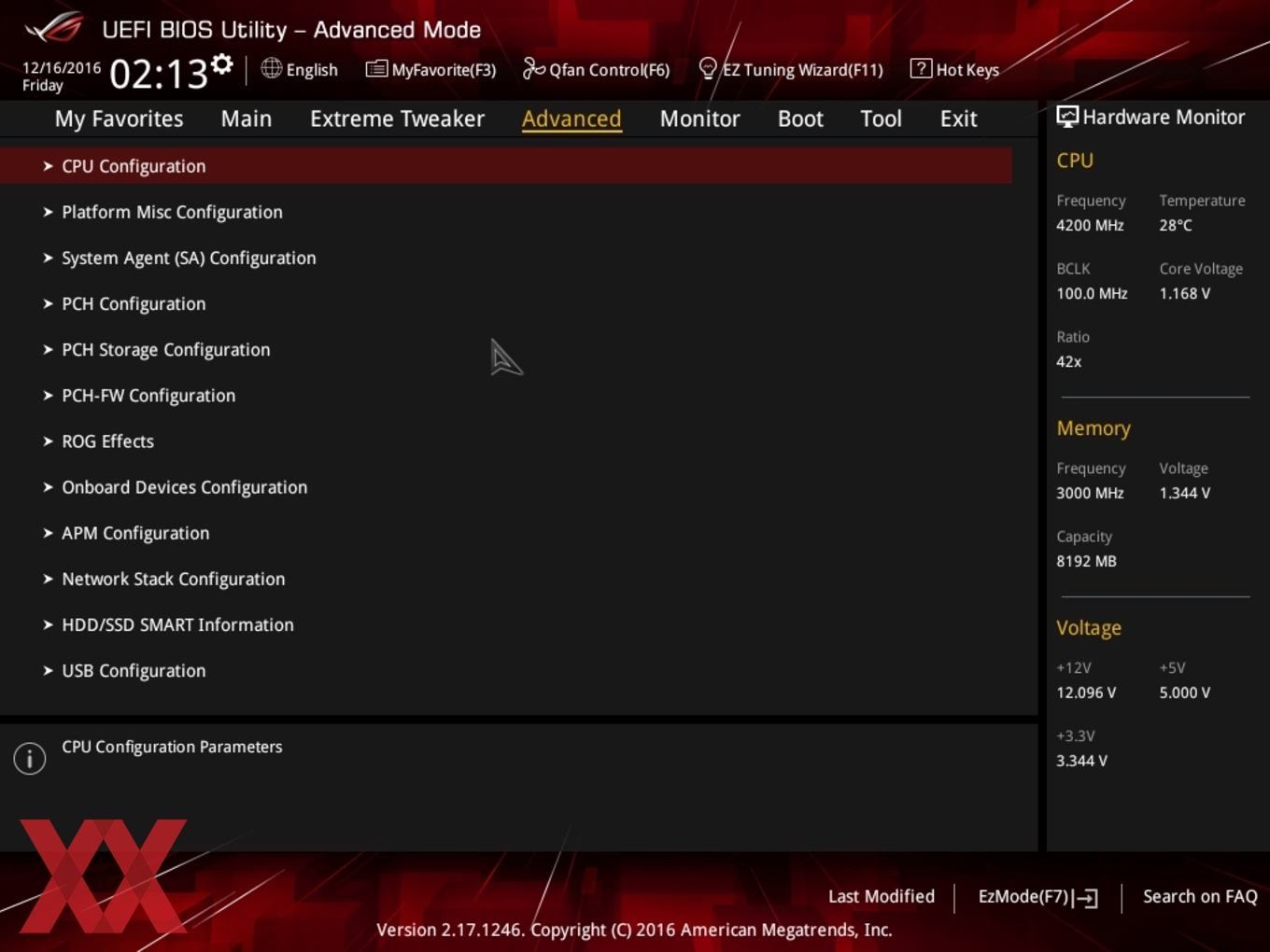Click the Hot Keys question mark icon
This screenshot has height=952, width=1270.
921,68
